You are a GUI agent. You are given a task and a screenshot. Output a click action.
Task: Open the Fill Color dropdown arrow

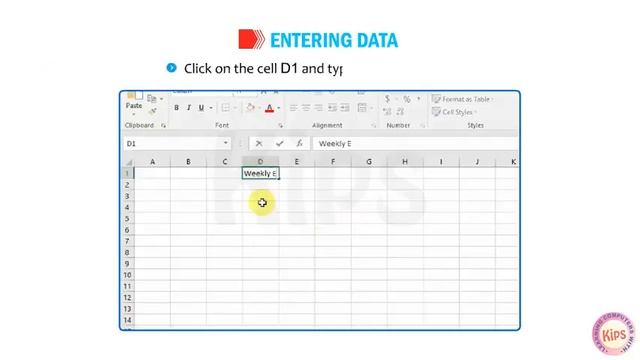260,108
